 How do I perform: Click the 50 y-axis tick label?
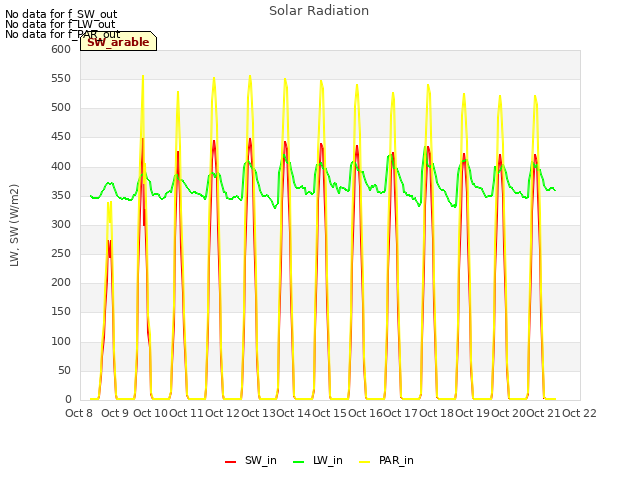[64, 371]
